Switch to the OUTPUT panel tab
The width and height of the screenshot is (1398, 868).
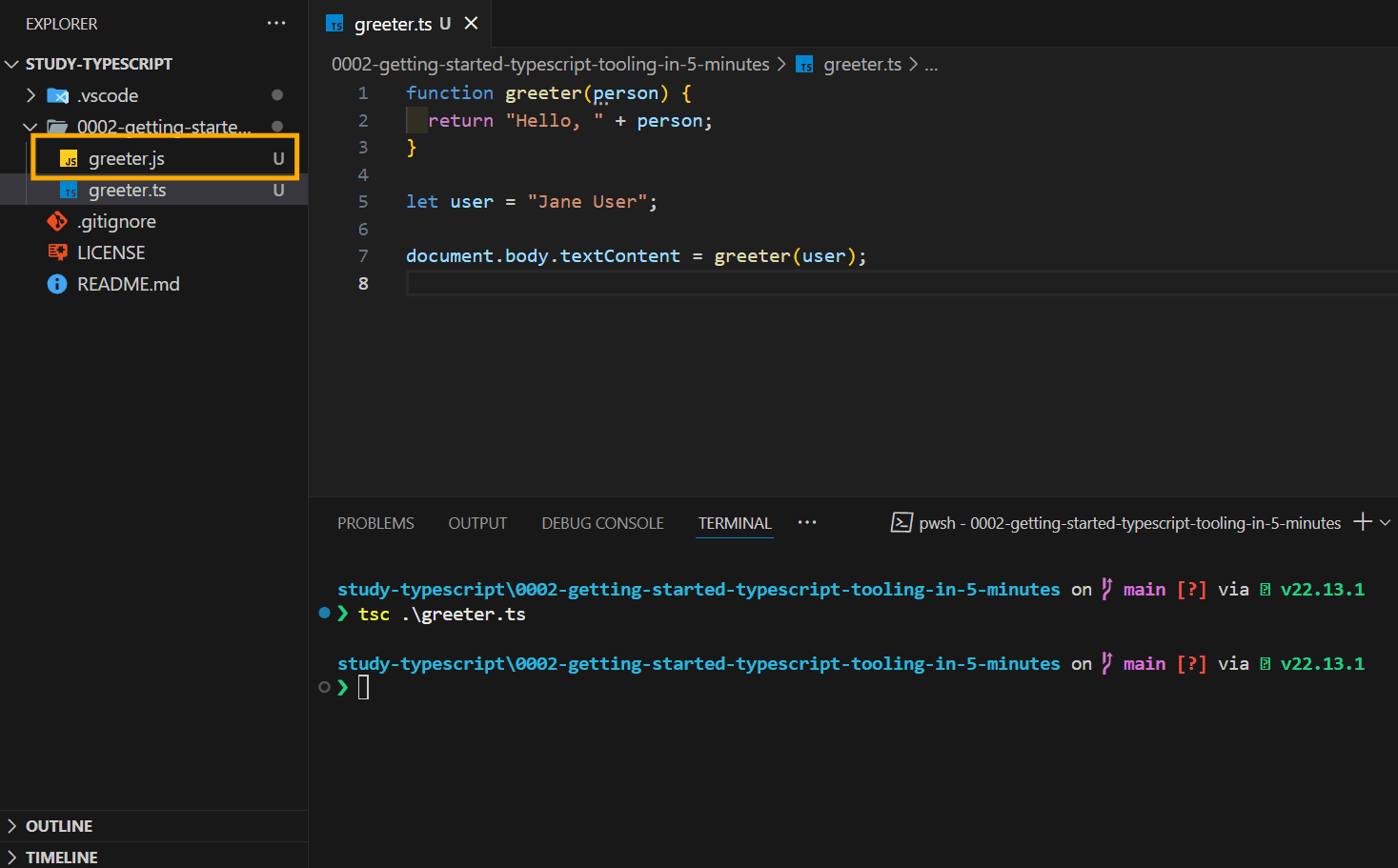tap(477, 523)
